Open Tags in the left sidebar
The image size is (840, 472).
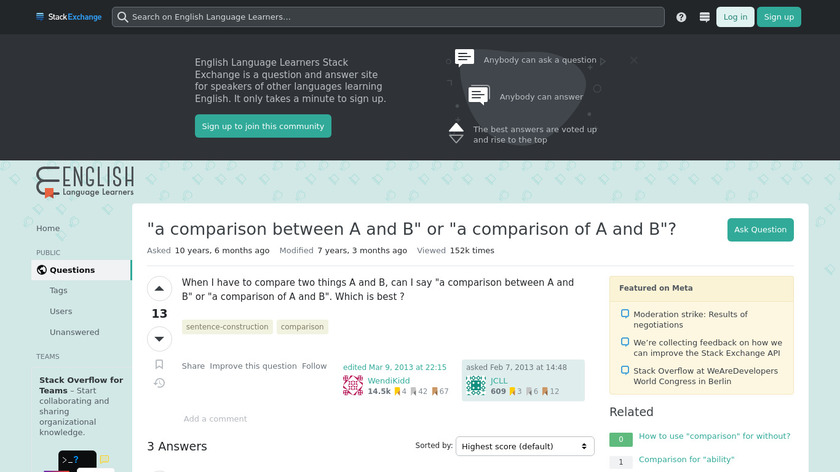58,290
